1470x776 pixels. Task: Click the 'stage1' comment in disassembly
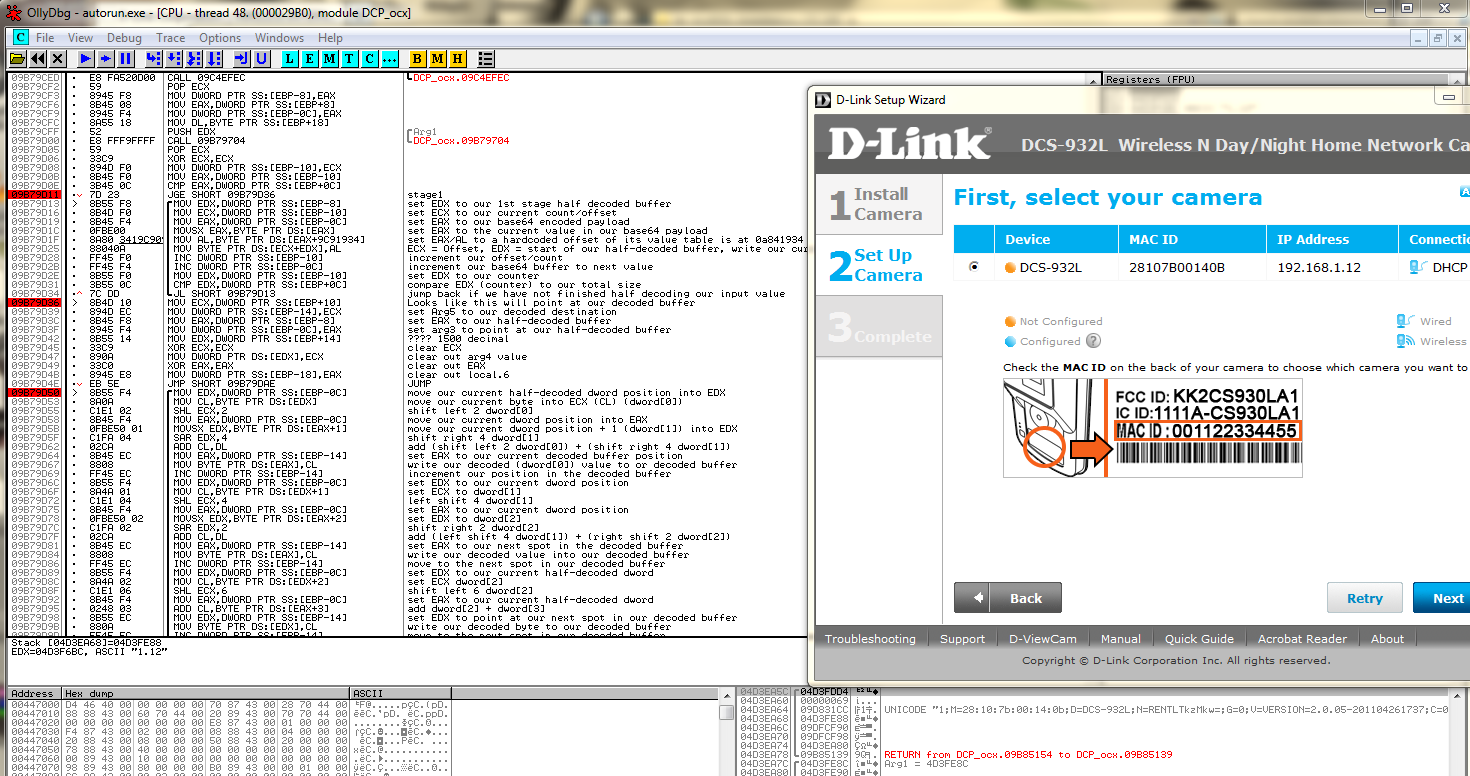point(425,194)
